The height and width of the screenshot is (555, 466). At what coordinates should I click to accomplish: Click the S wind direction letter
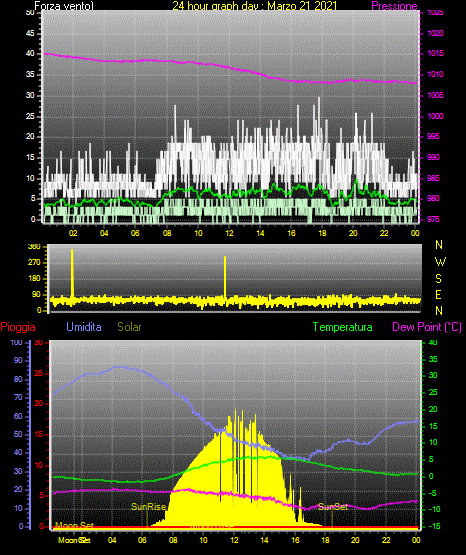tap(438, 279)
